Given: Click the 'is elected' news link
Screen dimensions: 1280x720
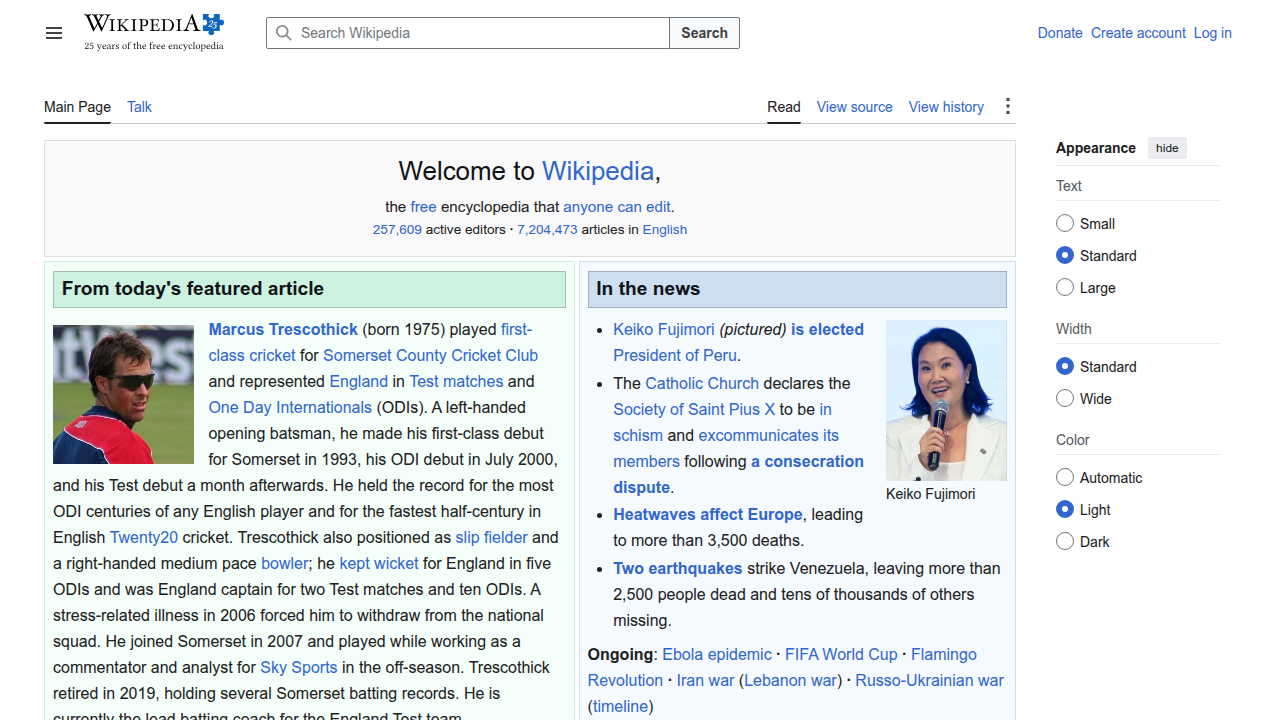Looking at the screenshot, I should [827, 329].
